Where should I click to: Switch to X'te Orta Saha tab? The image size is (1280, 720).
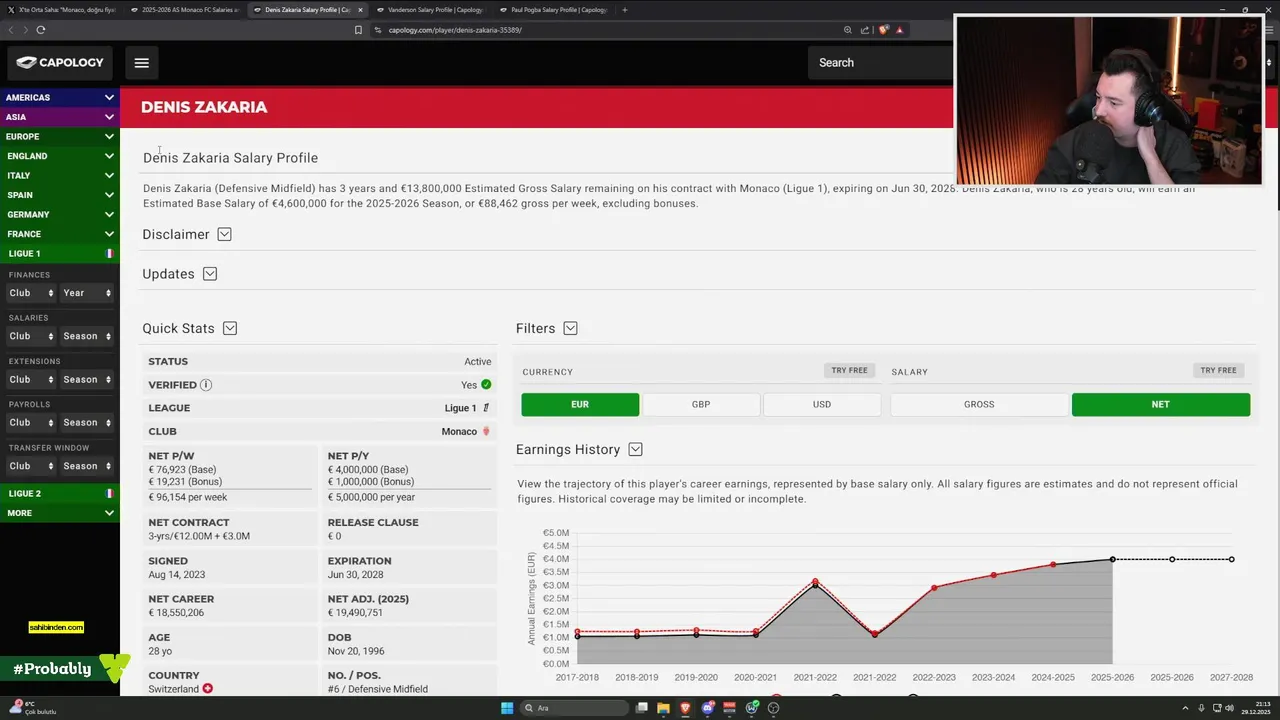[61, 10]
